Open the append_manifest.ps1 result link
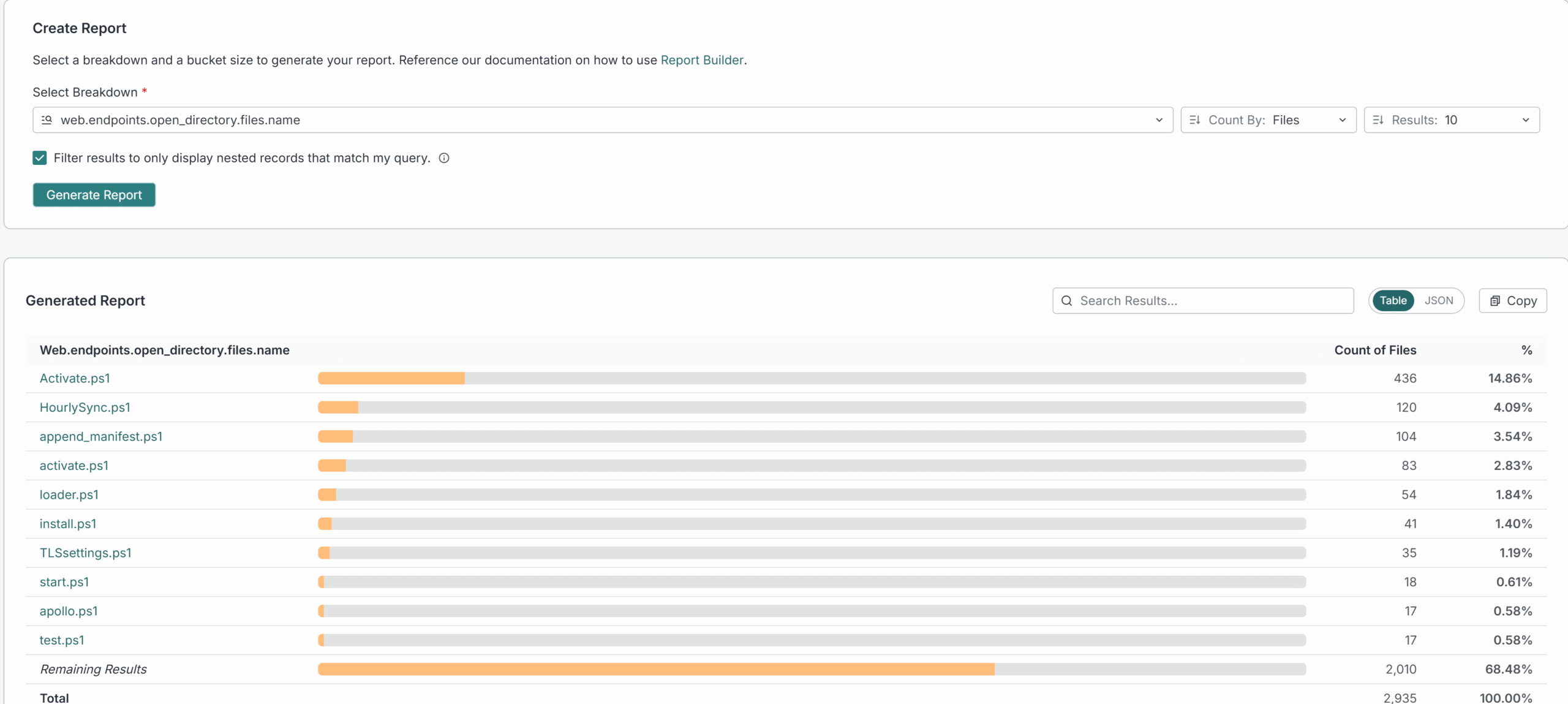This screenshot has width=1568, height=704. [101, 436]
